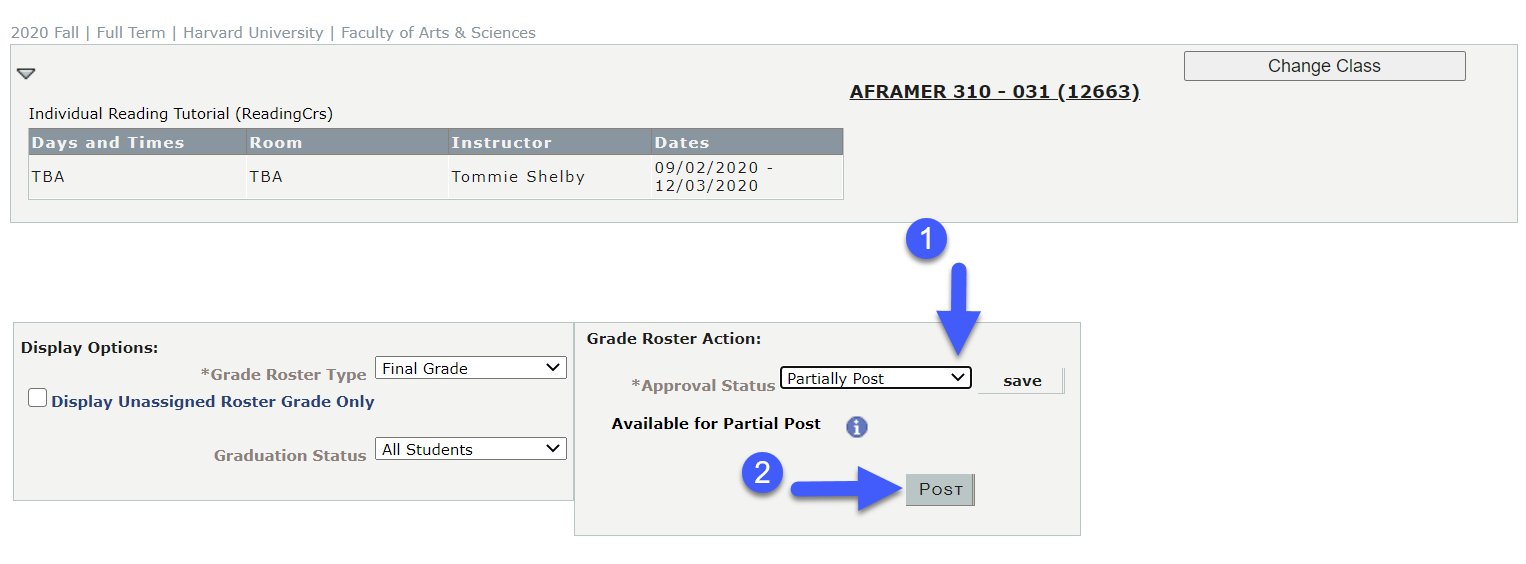This screenshot has width=1526, height=564.
Task: Open the AFRAMER 310 - 031 class link
Action: (994, 92)
